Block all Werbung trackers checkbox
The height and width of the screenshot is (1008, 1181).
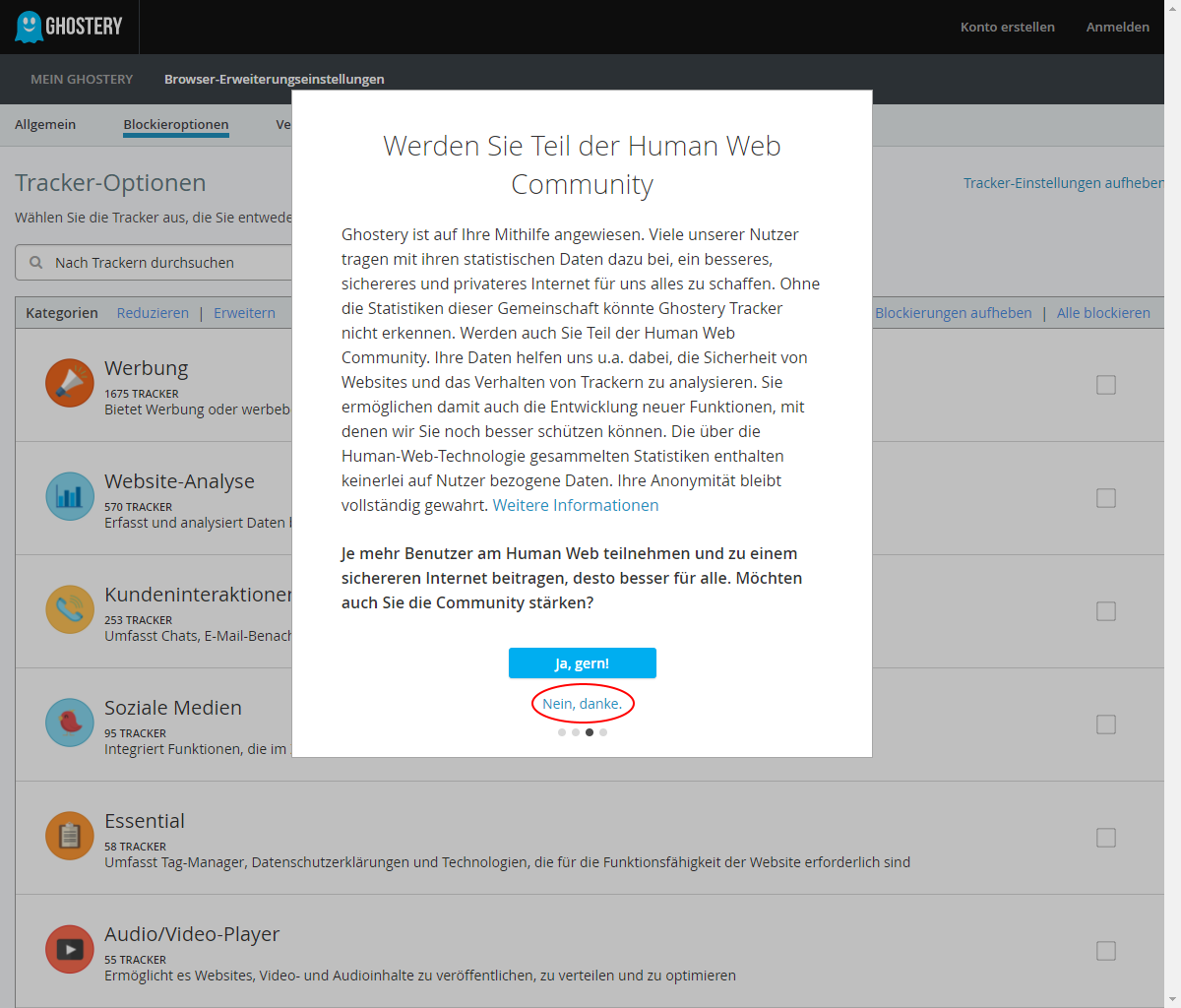tap(1106, 385)
